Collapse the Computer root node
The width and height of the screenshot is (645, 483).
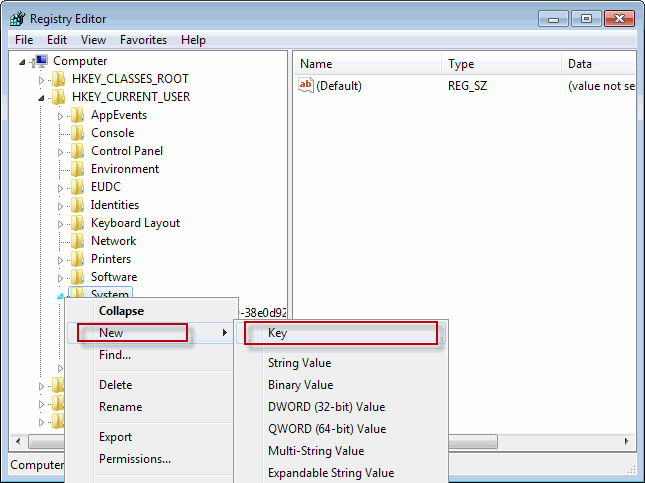(x=22, y=62)
